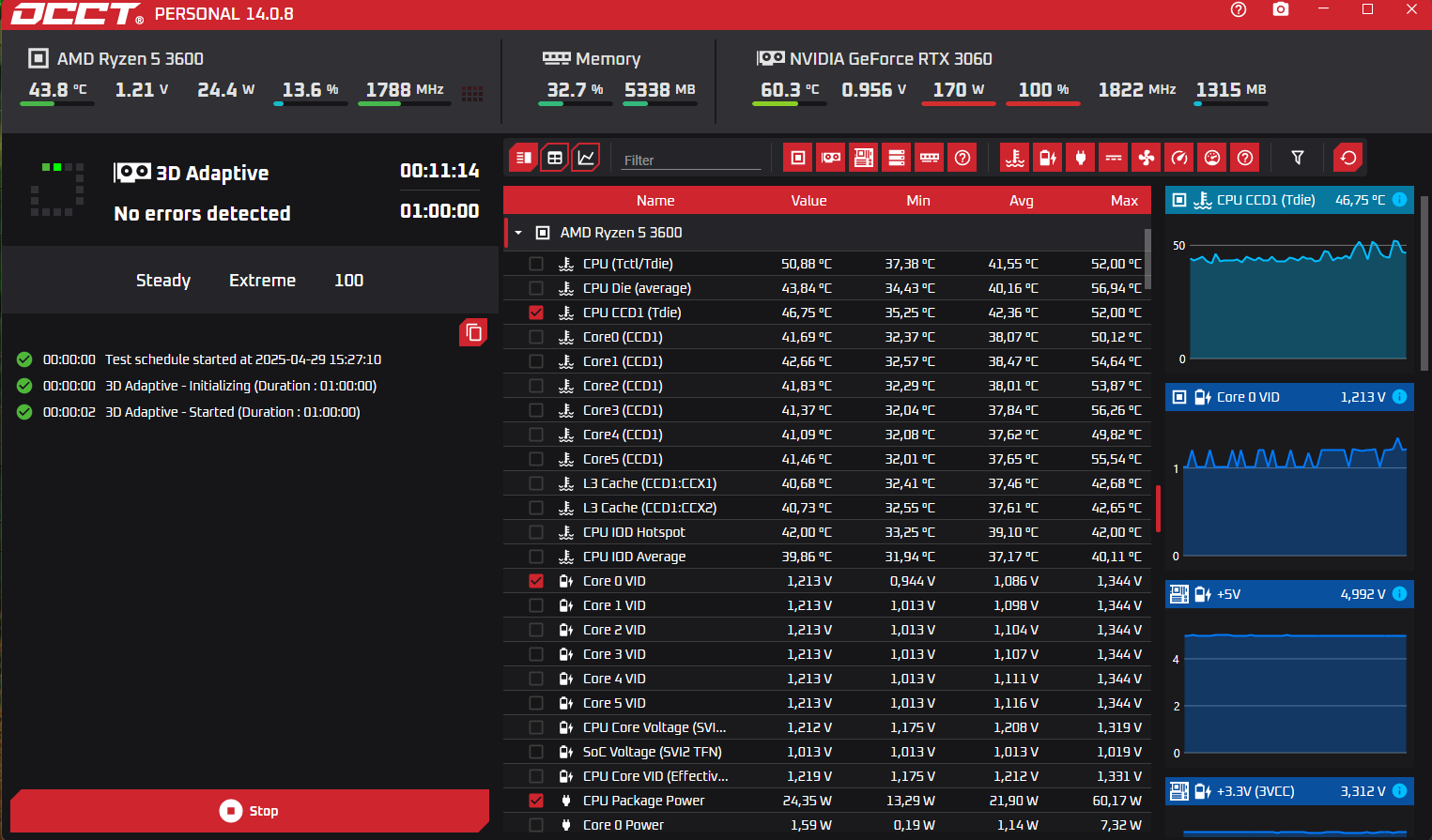Screen dimensions: 1432x840
Task: Click the graphs panel vertical scrollbar
Action: (1424, 282)
